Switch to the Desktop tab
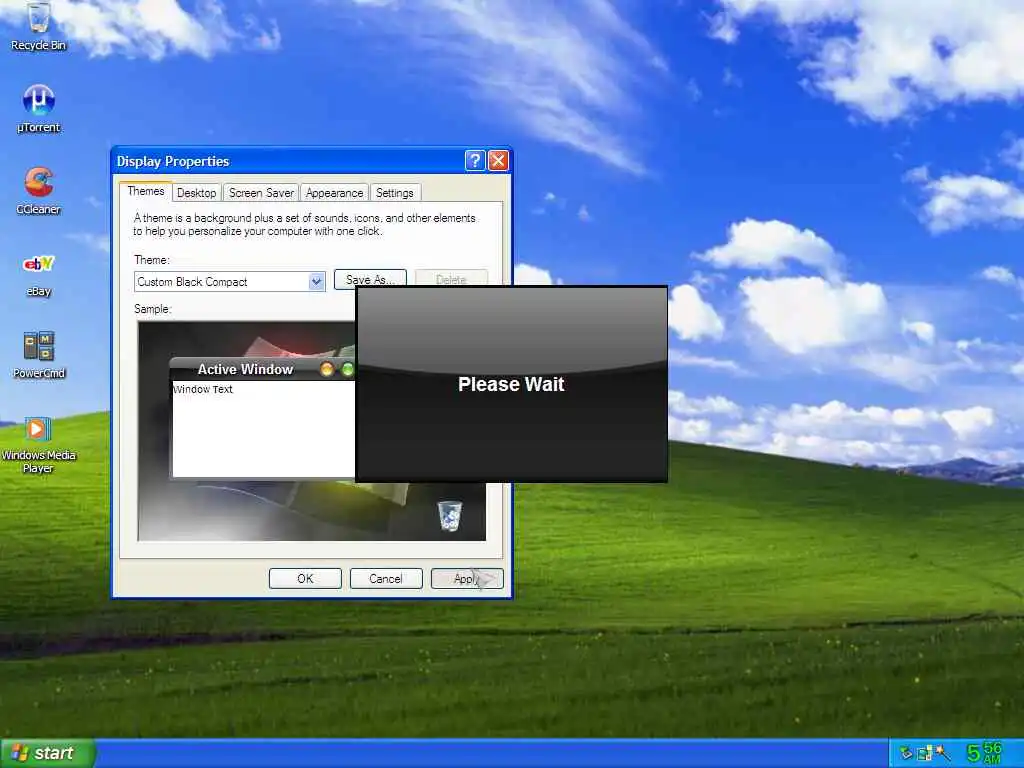 tap(197, 193)
